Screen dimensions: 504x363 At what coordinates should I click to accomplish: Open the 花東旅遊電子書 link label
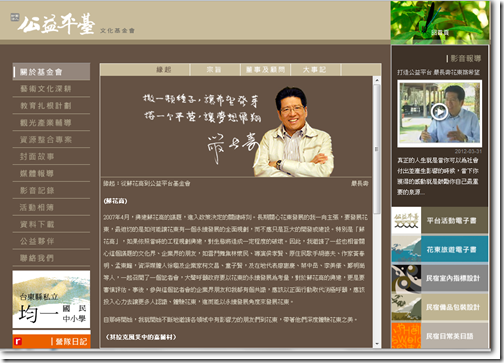tap(451, 249)
